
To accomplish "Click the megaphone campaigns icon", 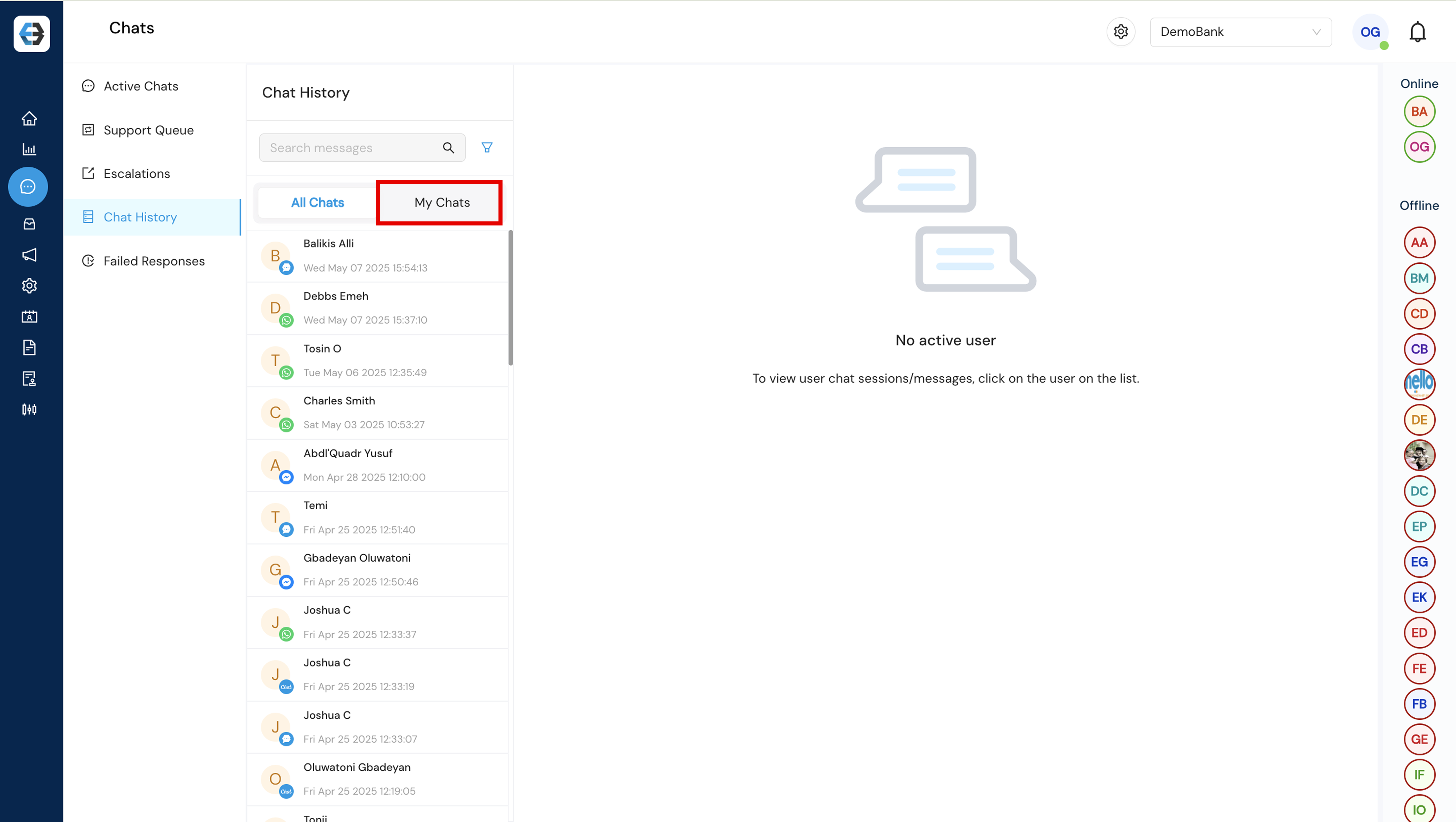I will (x=29, y=255).
